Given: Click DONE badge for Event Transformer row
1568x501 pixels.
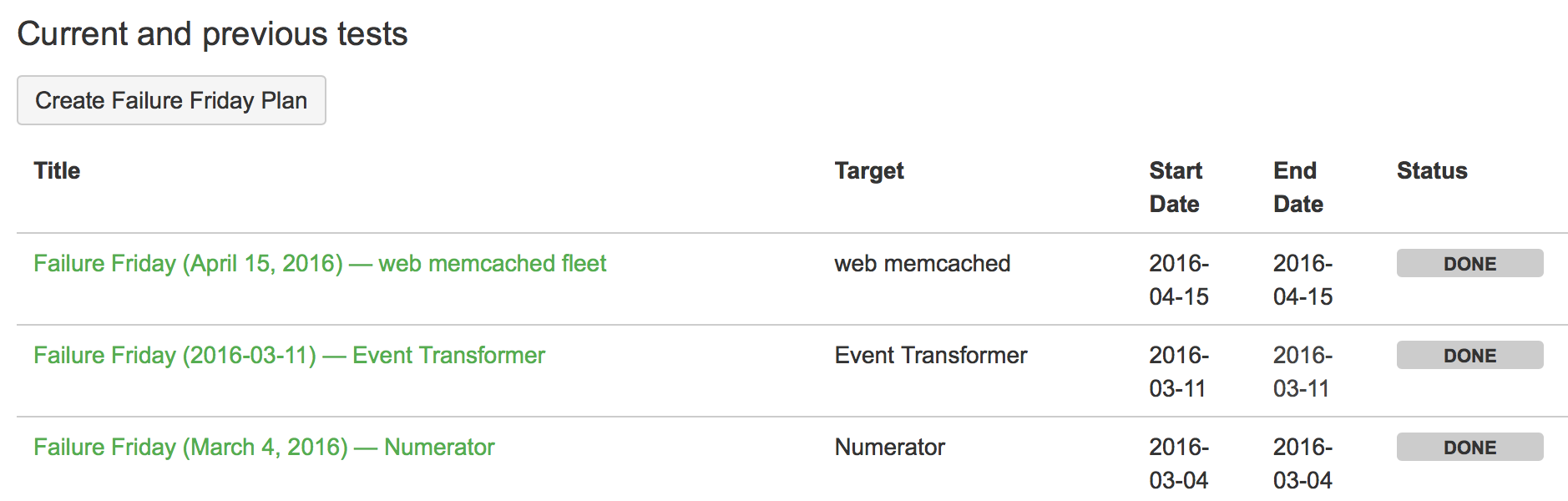Looking at the screenshot, I should click(1470, 356).
